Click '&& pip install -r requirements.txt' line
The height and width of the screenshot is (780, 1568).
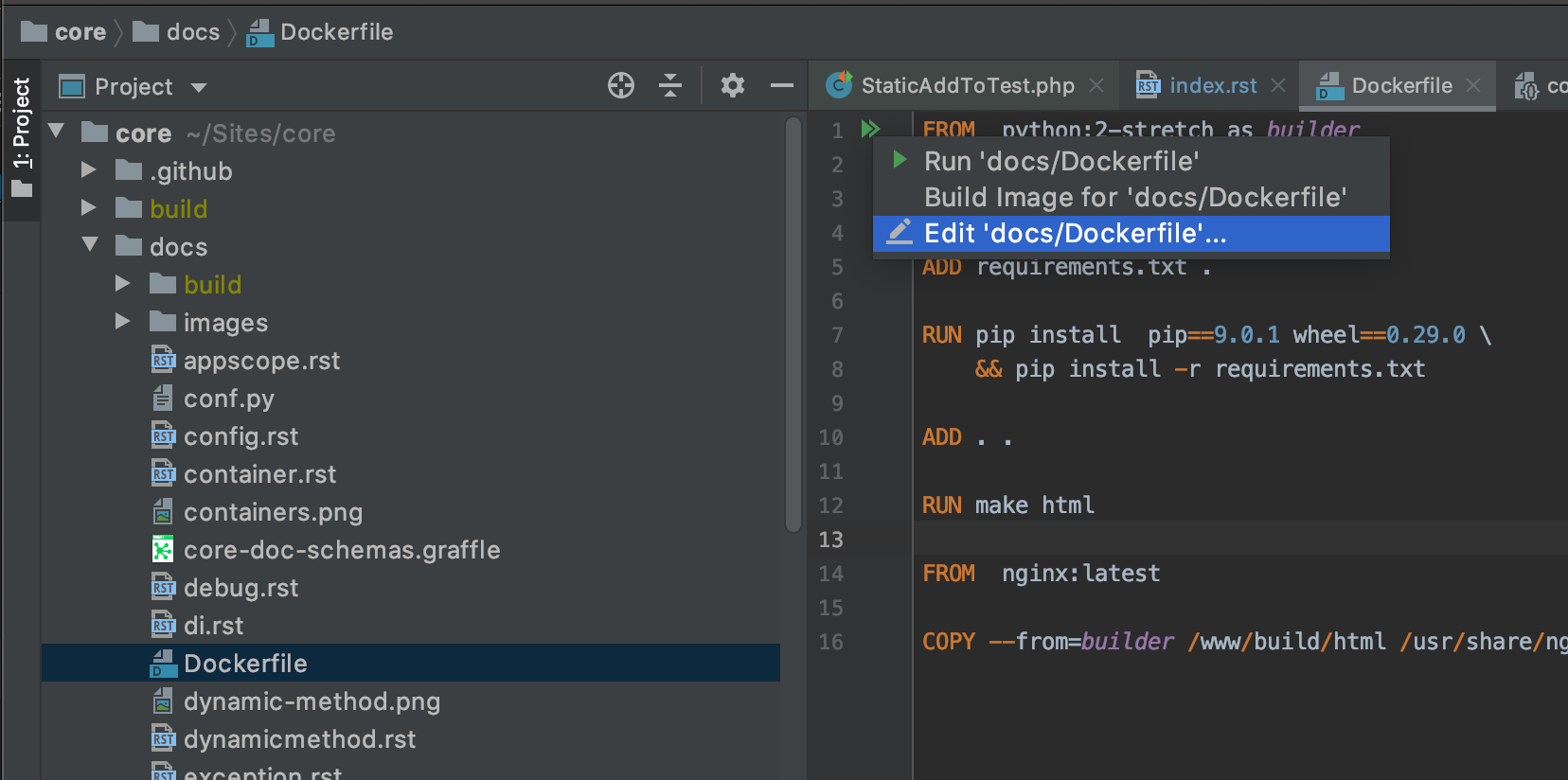coord(1200,369)
